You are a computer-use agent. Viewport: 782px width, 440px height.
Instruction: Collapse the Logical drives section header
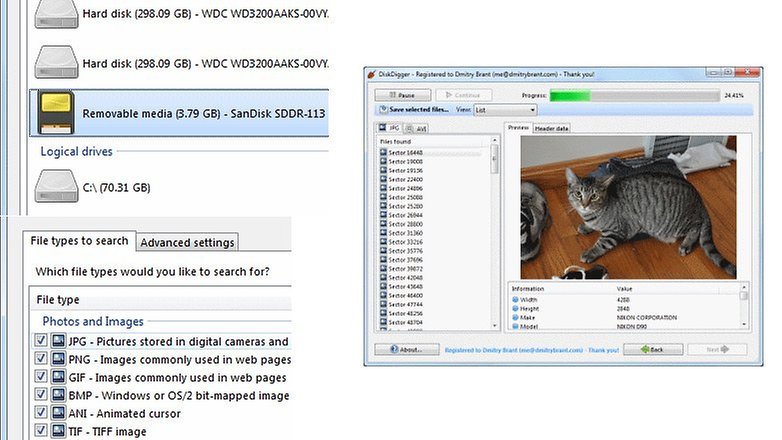tap(76, 151)
